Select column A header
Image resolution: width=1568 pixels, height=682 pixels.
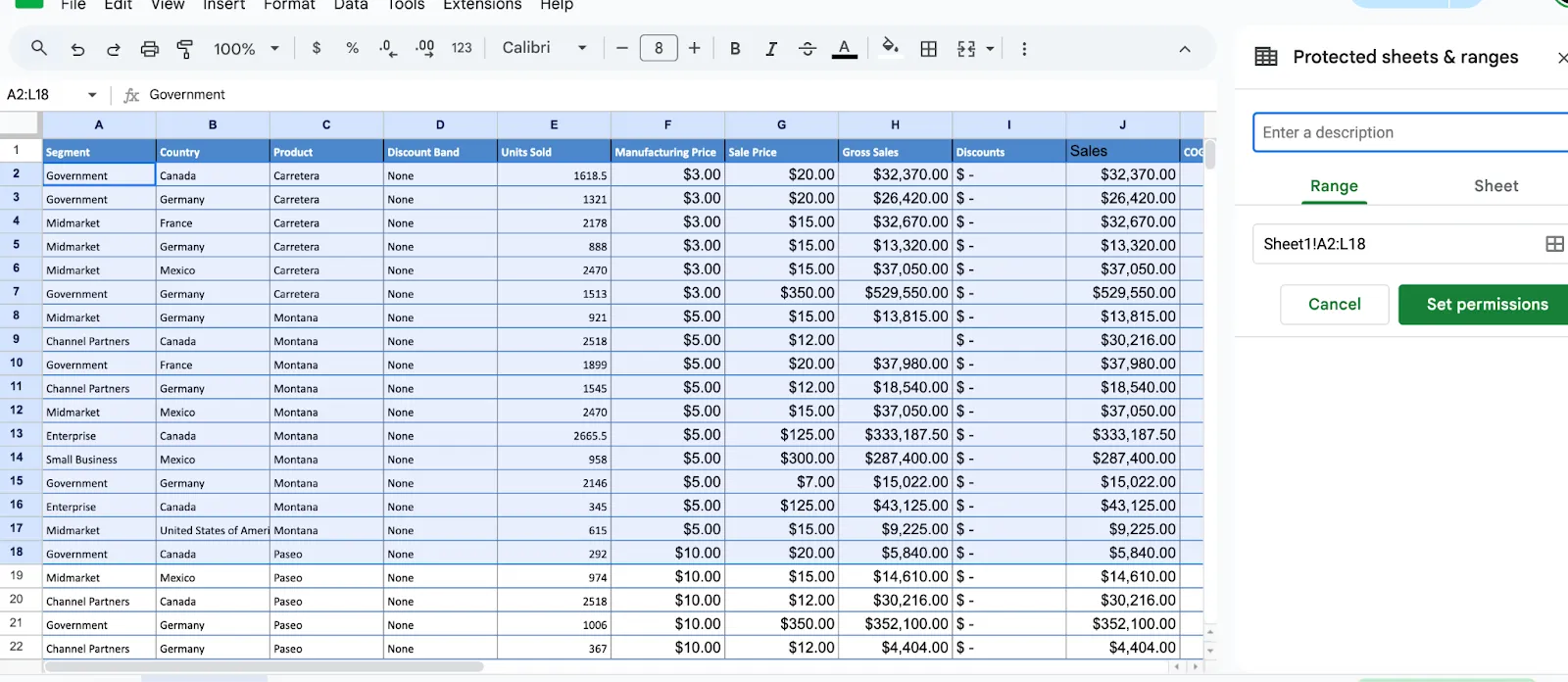tap(99, 124)
